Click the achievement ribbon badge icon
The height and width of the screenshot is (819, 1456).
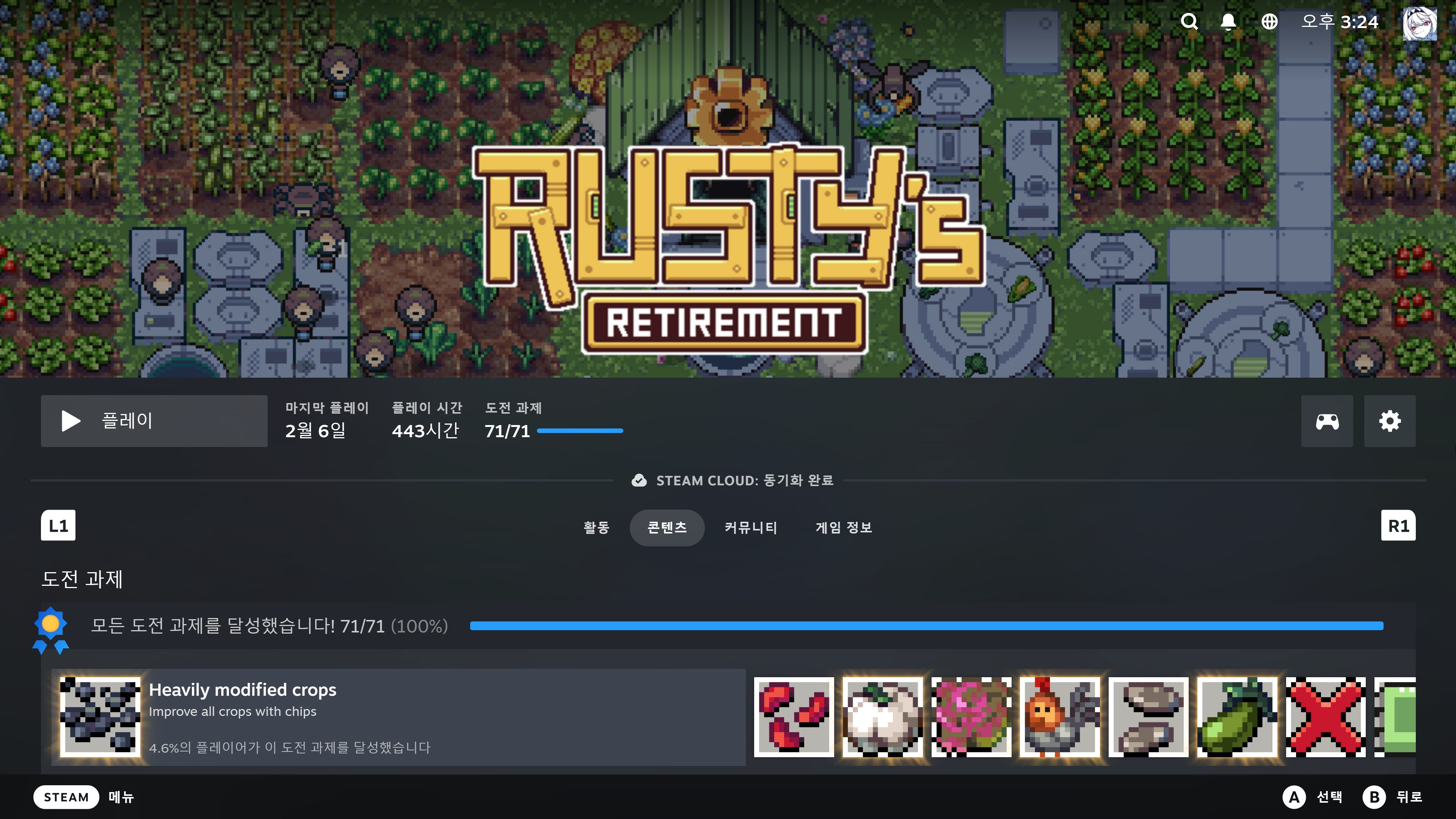50,630
